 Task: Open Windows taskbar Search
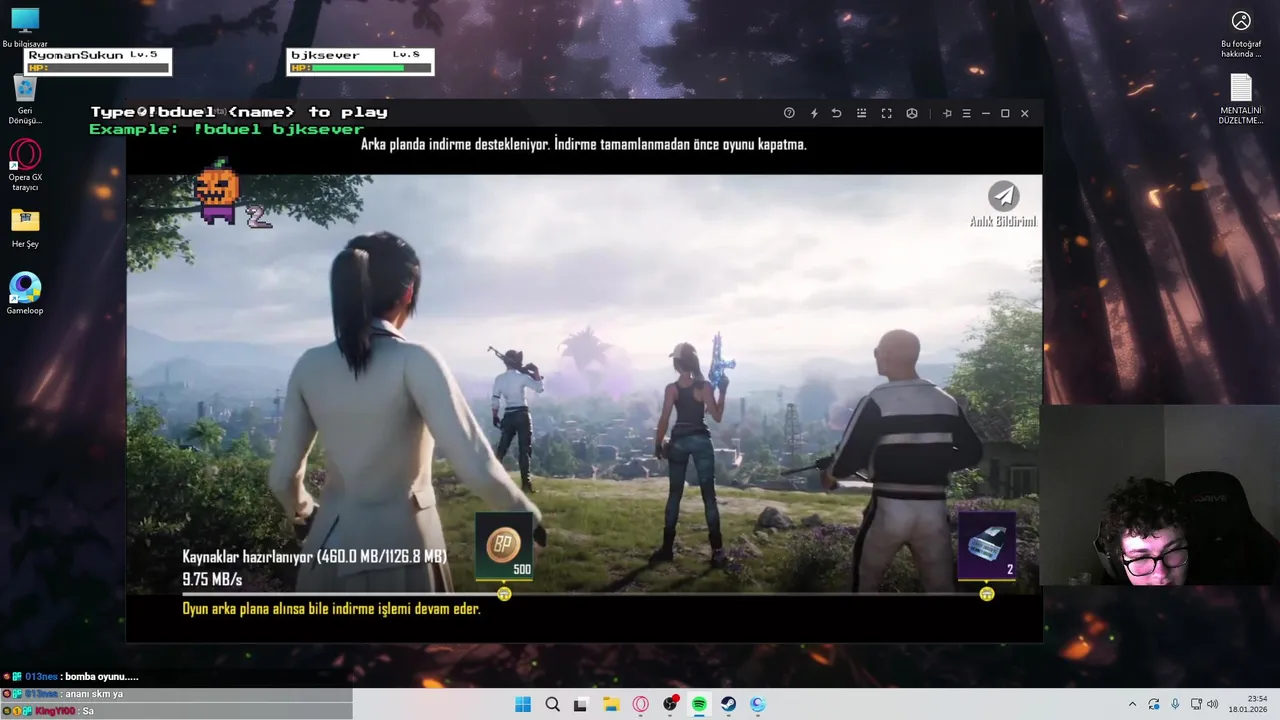pyautogui.click(x=552, y=704)
